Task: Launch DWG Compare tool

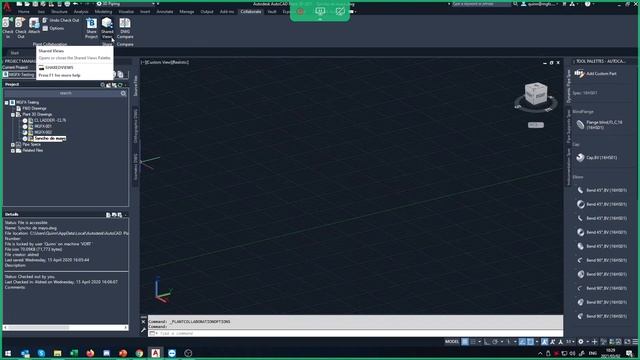Action: (x=125, y=28)
